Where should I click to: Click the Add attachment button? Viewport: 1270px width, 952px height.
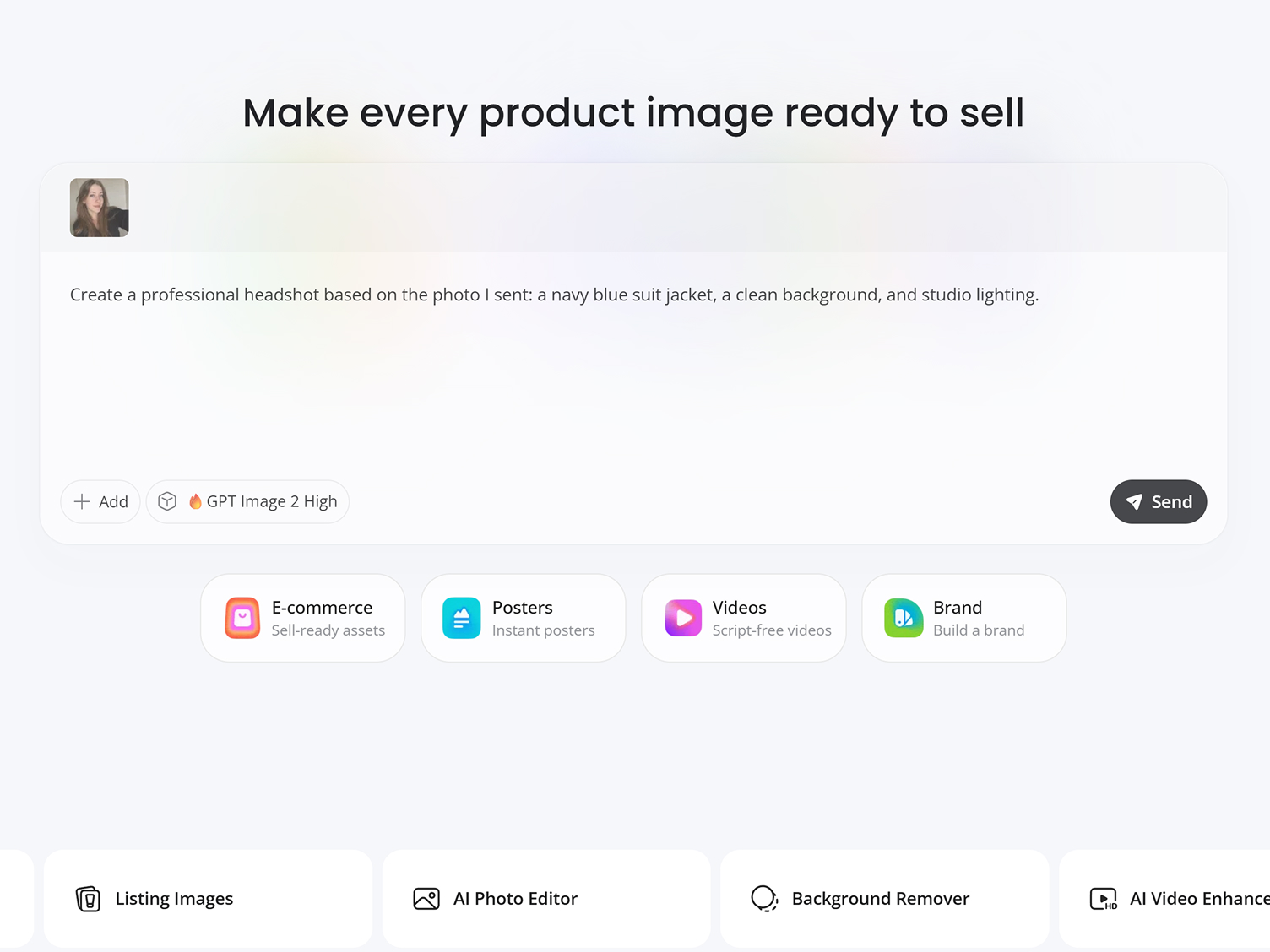(100, 501)
